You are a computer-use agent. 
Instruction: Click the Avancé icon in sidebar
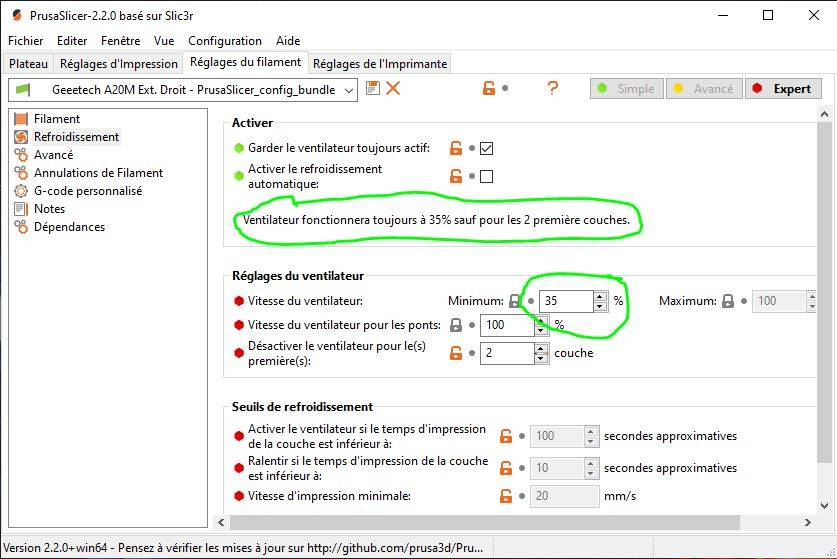pos(21,155)
